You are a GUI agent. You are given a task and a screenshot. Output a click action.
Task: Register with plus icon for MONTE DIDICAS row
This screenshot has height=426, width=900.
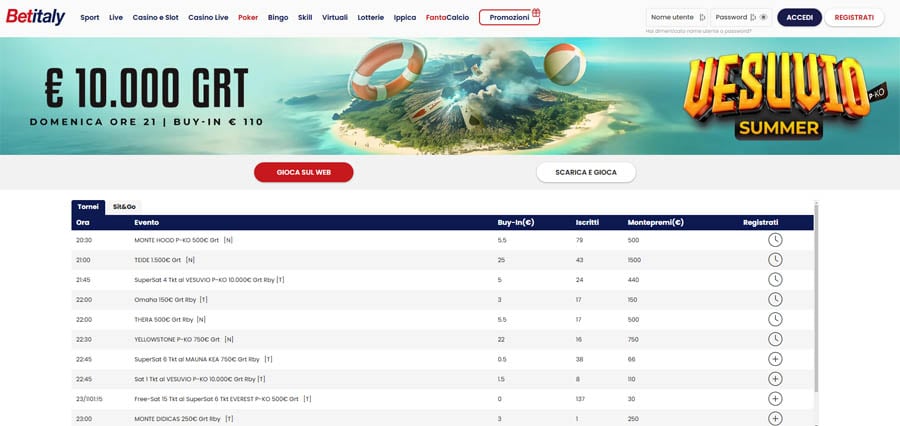click(x=775, y=419)
